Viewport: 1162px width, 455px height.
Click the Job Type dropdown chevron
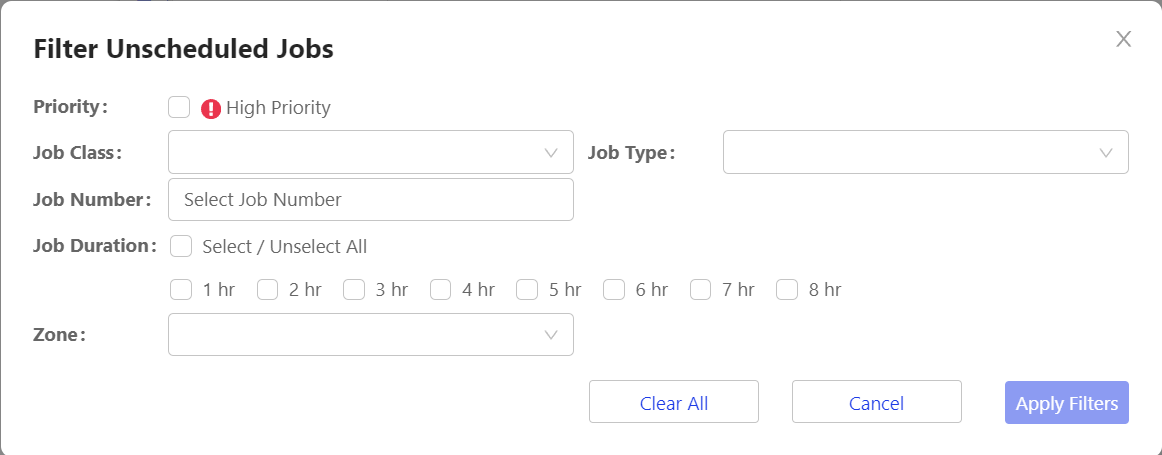coord(1106,153)
